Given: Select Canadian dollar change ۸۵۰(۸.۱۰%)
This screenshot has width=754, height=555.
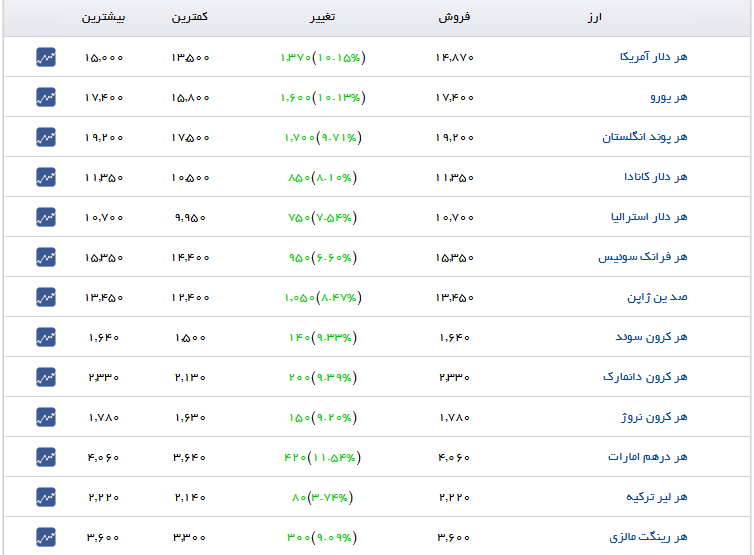Looking at the screenshot, I should [323, 178].
